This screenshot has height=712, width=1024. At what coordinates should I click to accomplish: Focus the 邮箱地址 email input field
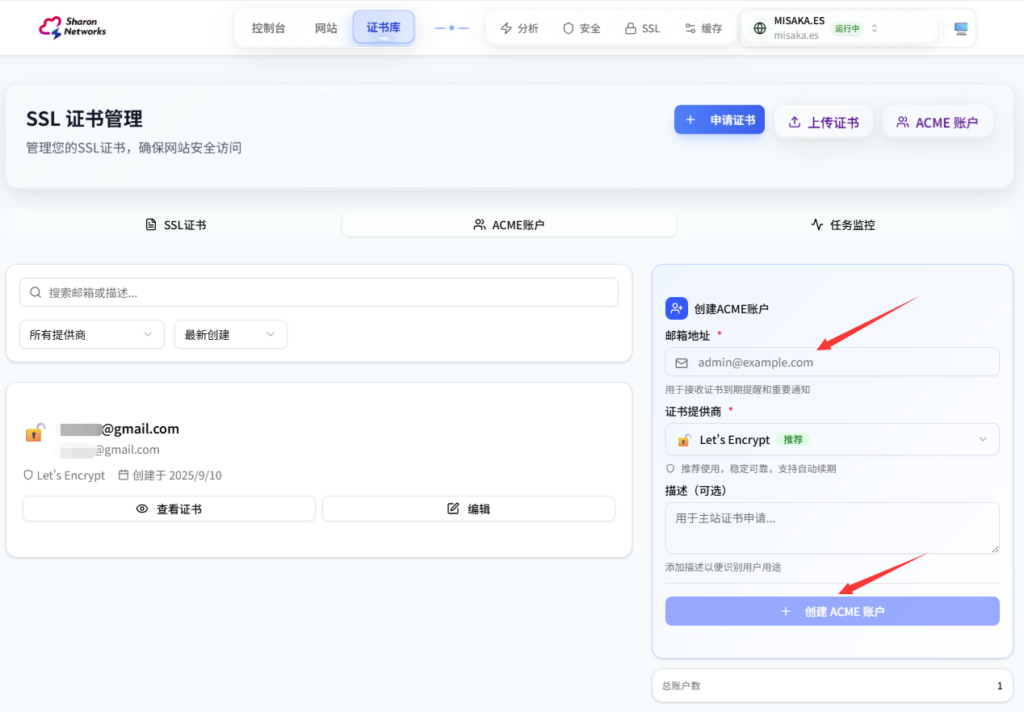click(832, 362)
